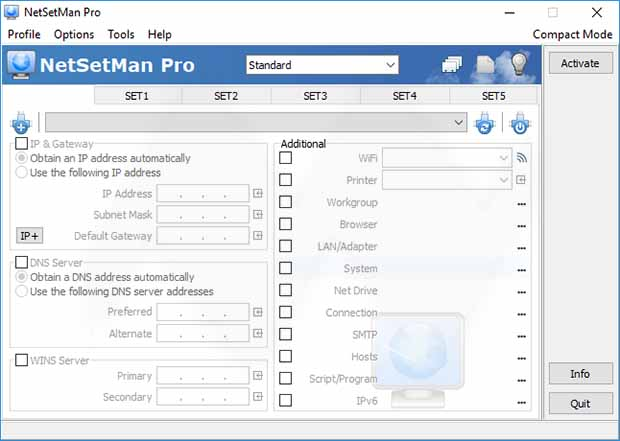Enable the IP & Gateway checkbox
Image resolution: width=620 pixels, height=441 pixels.
click(21, 143)
